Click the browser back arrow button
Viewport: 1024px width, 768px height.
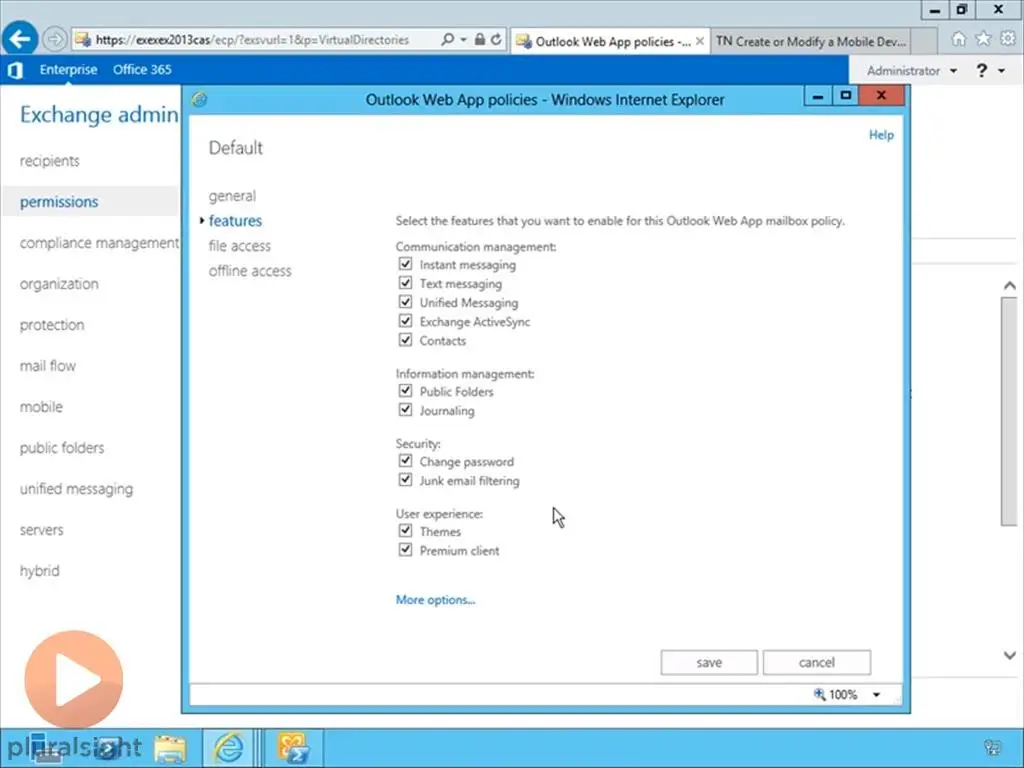point(20,39)
